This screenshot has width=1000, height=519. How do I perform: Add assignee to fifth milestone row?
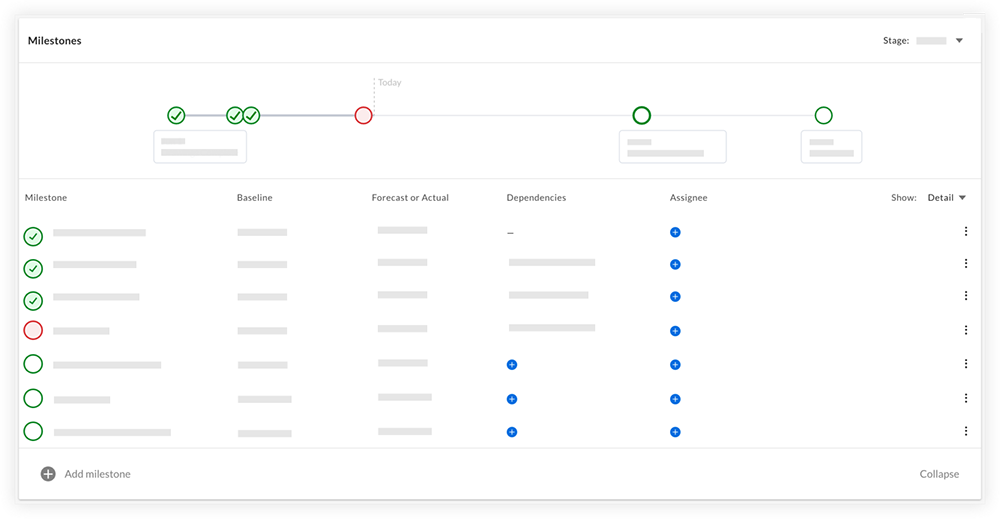pos(675,365)
